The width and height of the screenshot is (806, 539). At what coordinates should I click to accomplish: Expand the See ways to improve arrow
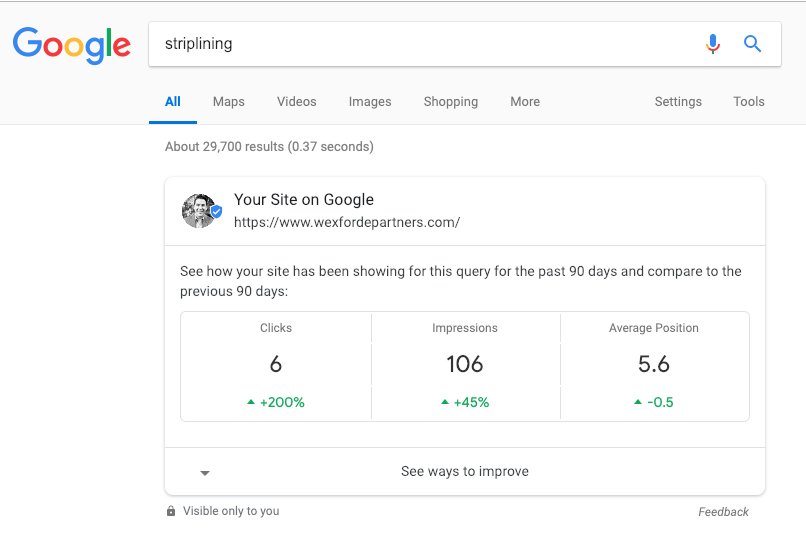[205, 473]
